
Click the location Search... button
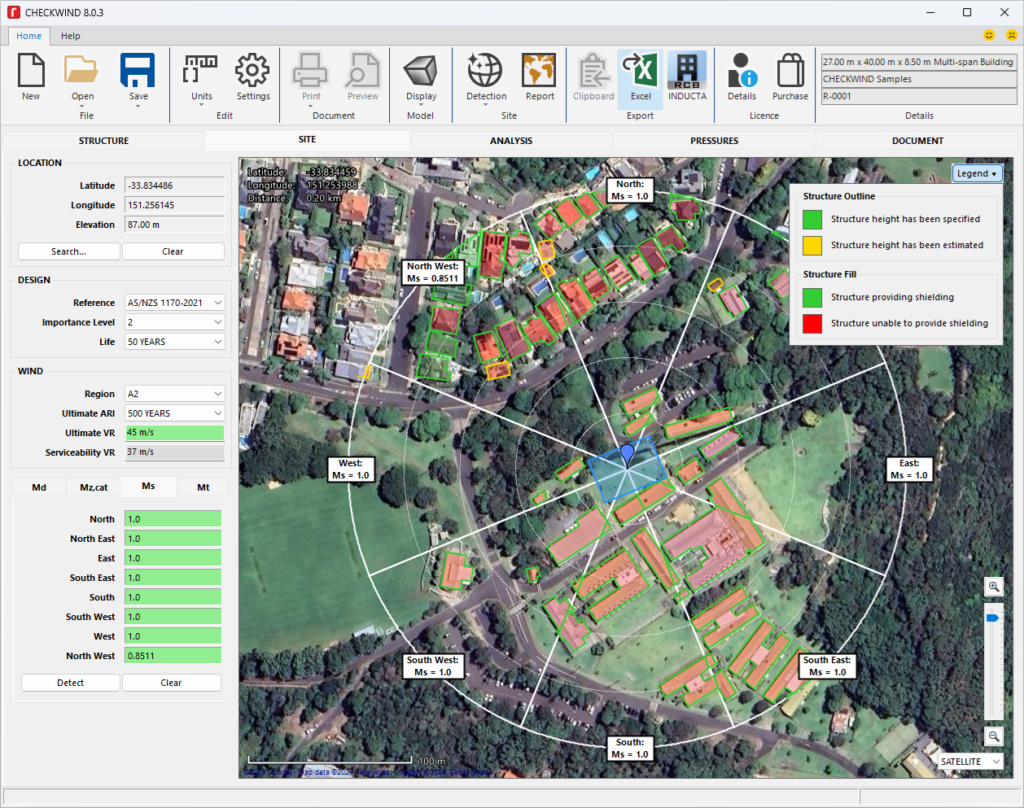(x=69, y=251)
